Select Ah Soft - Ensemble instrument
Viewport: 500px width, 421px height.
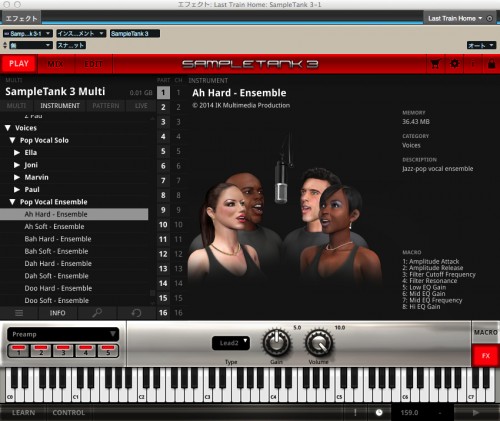(74, 226)
